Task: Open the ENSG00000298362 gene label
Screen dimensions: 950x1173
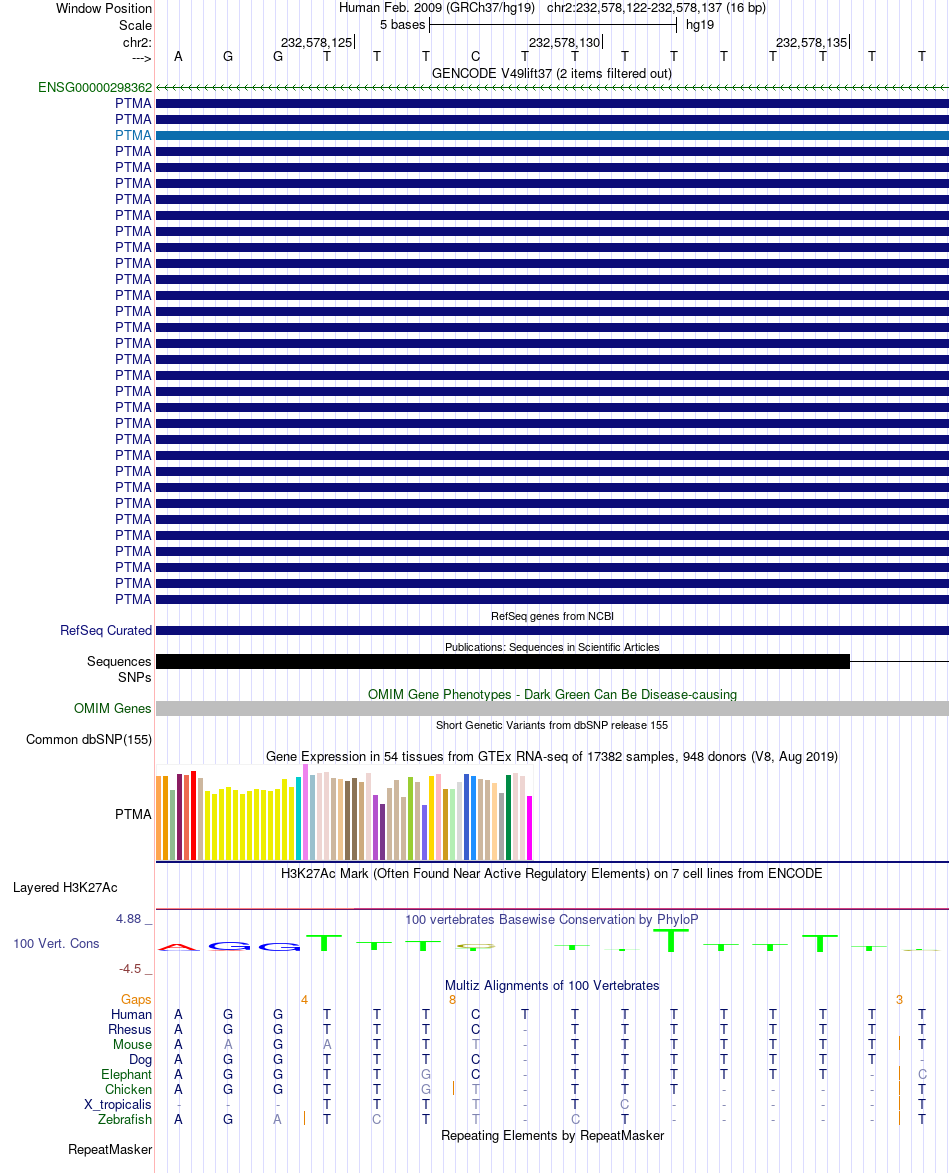Action: click(x=95, y=88)
